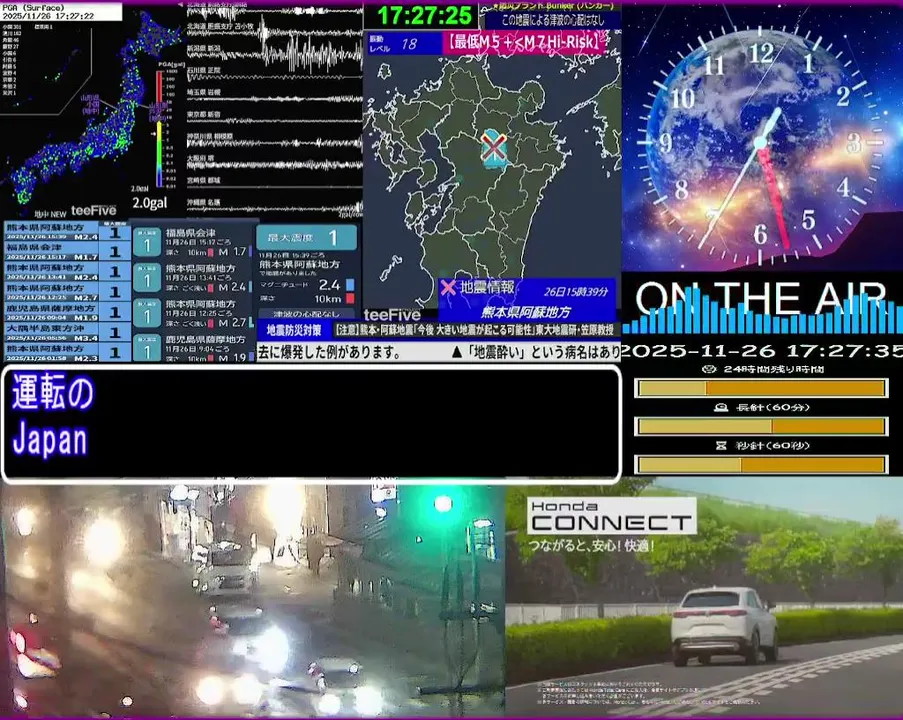
Task: Select the 鹿児島県薩摩地方 09:04 M1.9 row
Action: click(66, 312)
